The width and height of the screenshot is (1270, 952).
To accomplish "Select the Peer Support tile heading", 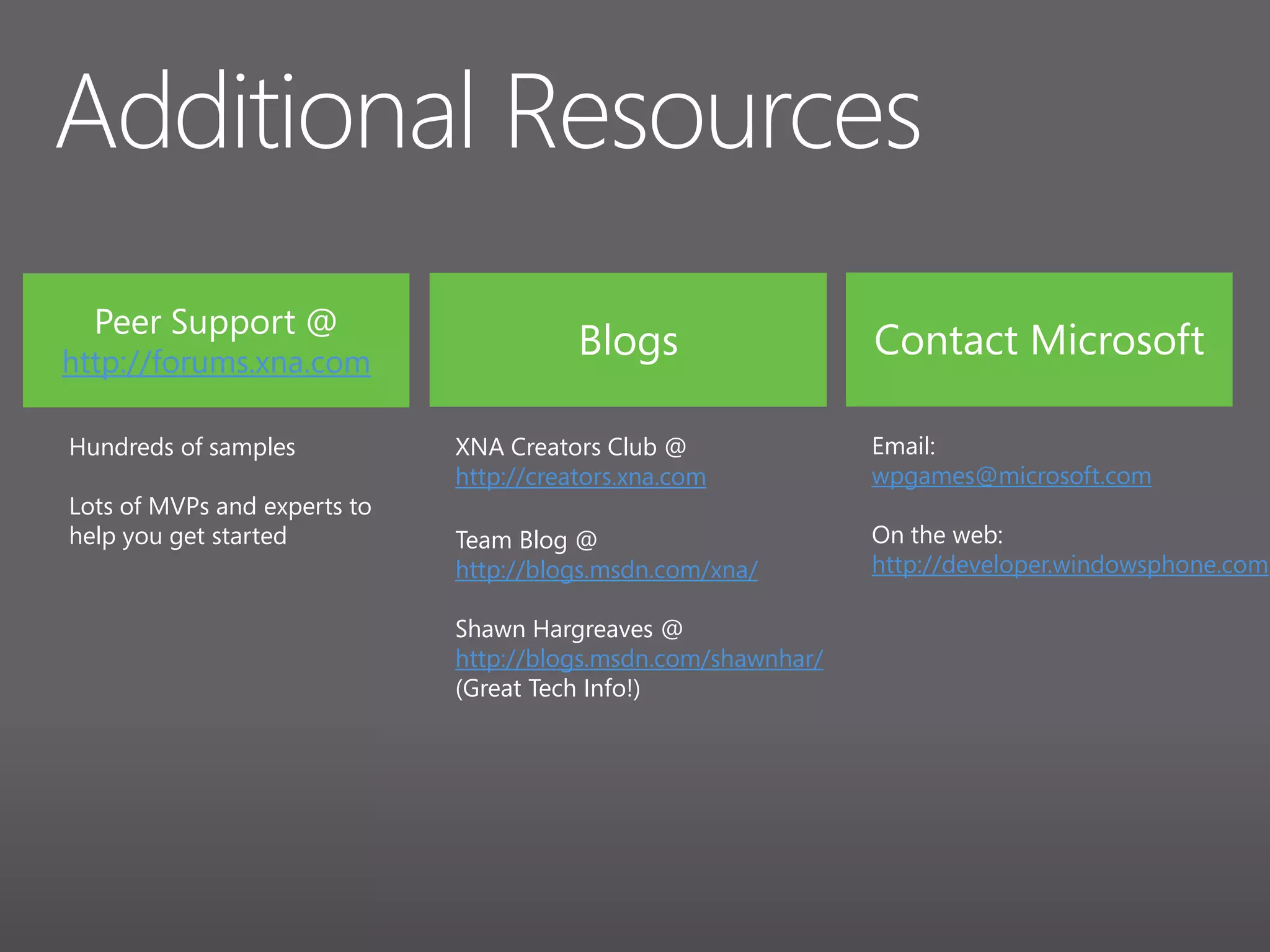I will 216,322.
